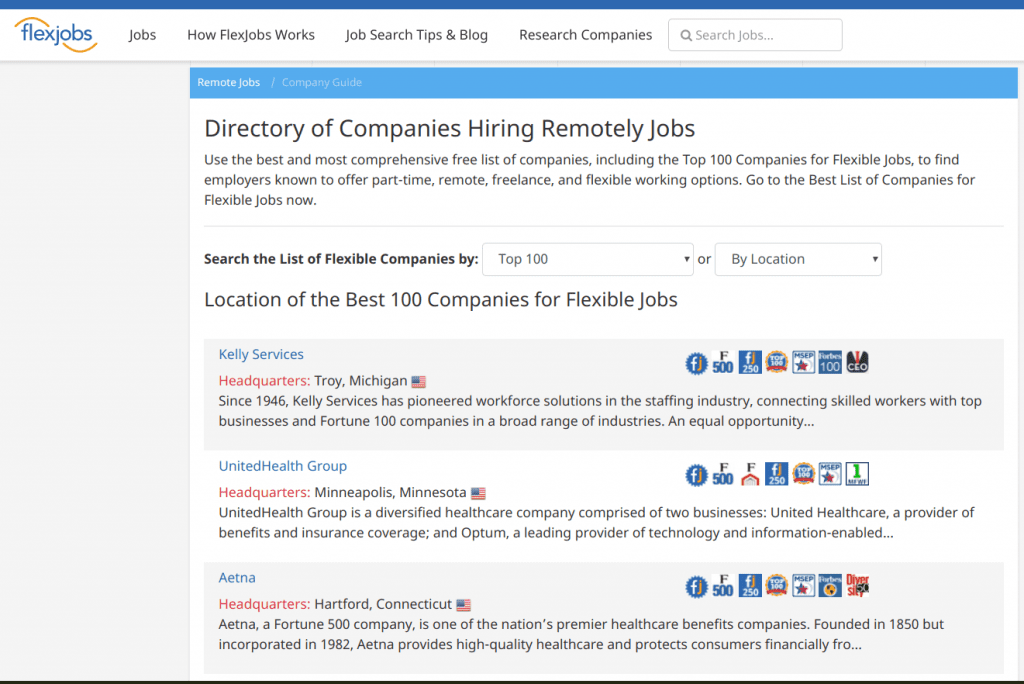Click Kelly Services' FJ 250 badge

click(750, 363)
